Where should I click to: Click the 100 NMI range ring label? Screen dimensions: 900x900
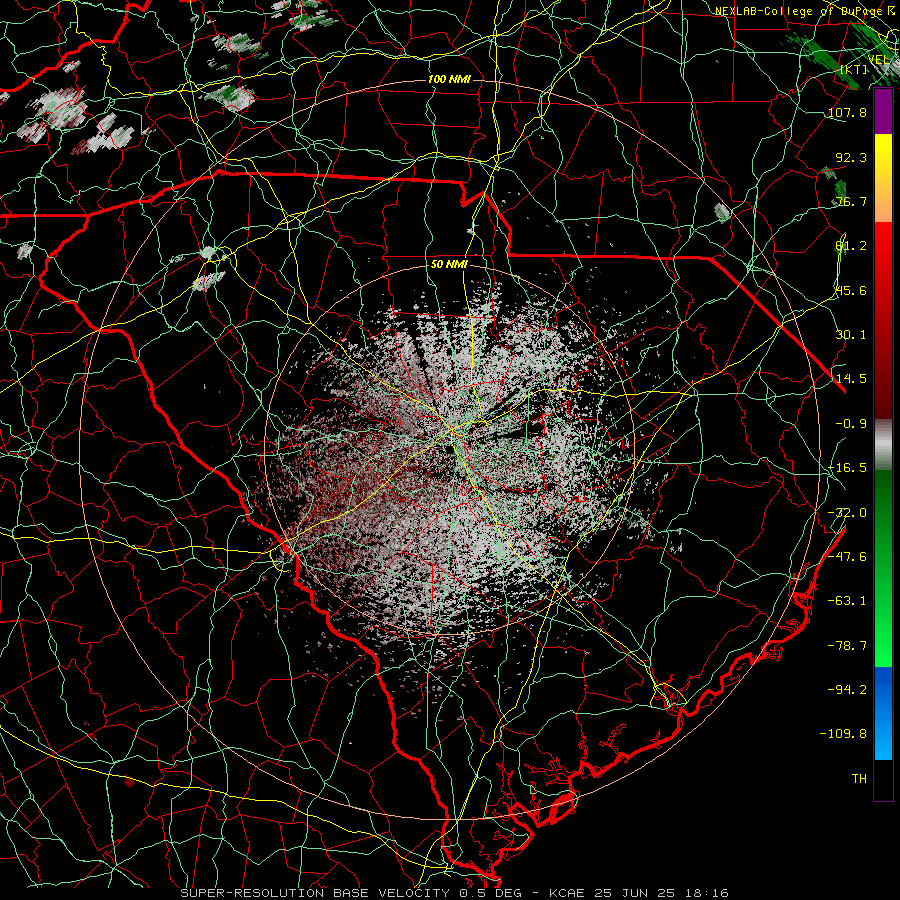tap(449, 79)
